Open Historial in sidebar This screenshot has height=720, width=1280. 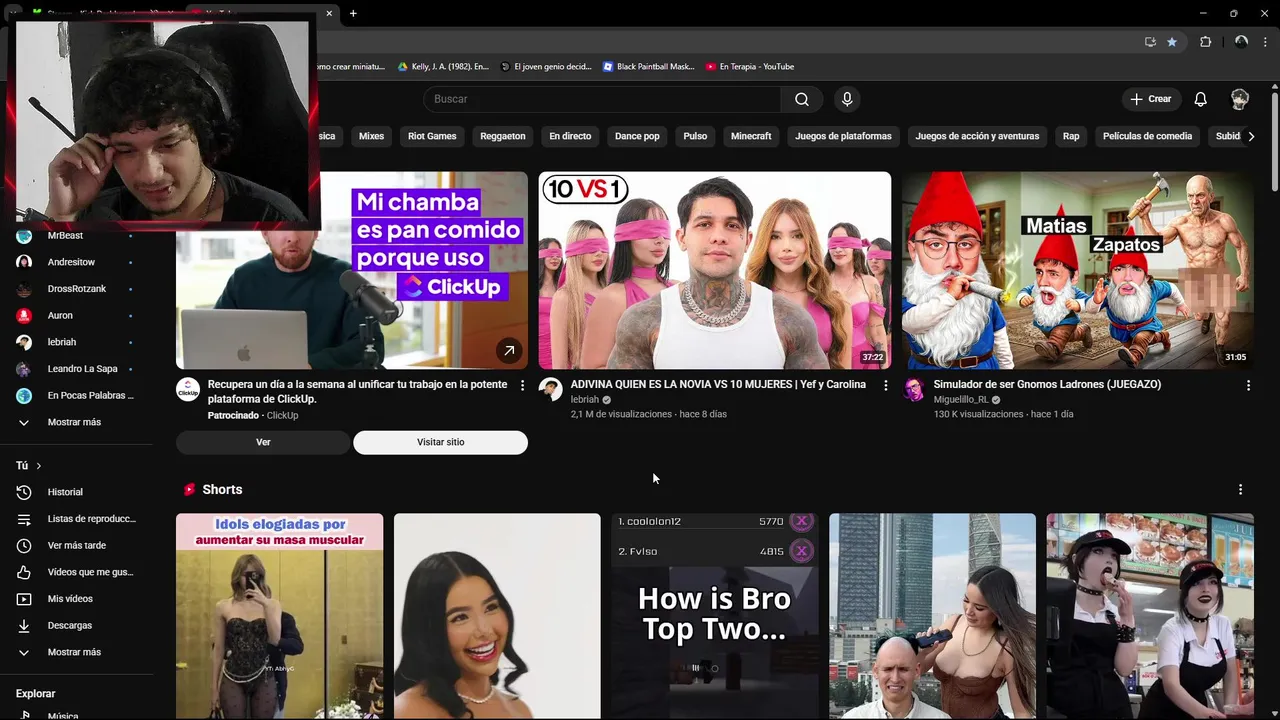click(x=76, y=492)
